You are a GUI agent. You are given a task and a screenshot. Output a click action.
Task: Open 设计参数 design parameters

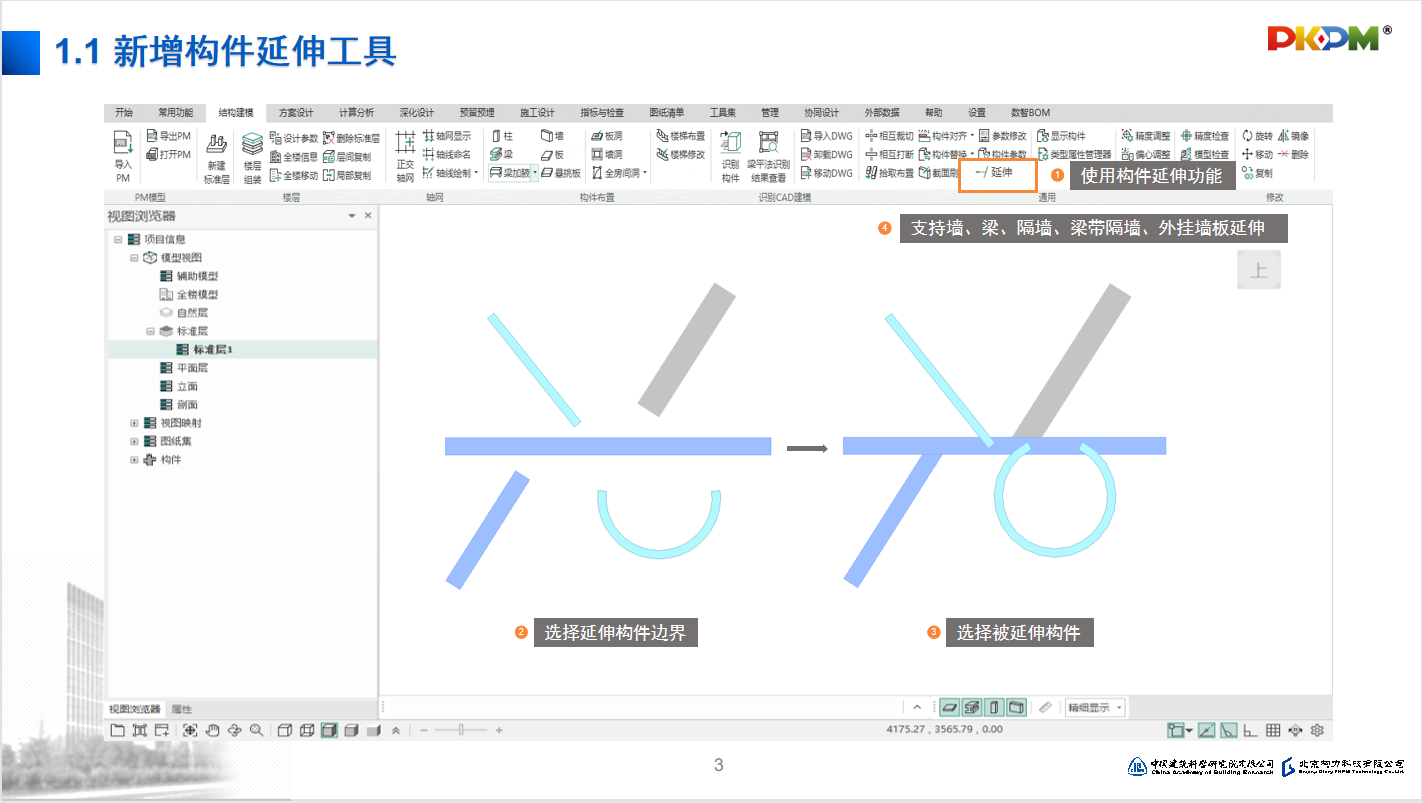pyautogui.click(x=294, y=137)
